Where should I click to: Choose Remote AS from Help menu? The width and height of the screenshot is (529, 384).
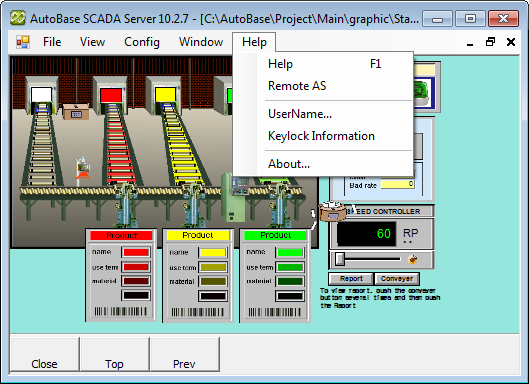pyautogui.click(x=324, y=86)
